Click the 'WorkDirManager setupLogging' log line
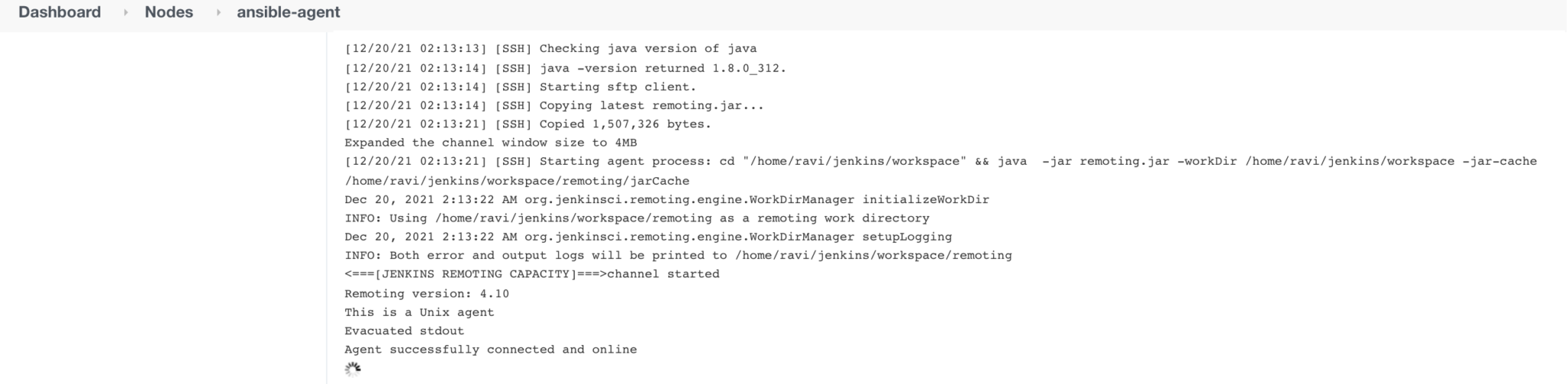Screen dimensions: 1568x384 tap(648, 237)
